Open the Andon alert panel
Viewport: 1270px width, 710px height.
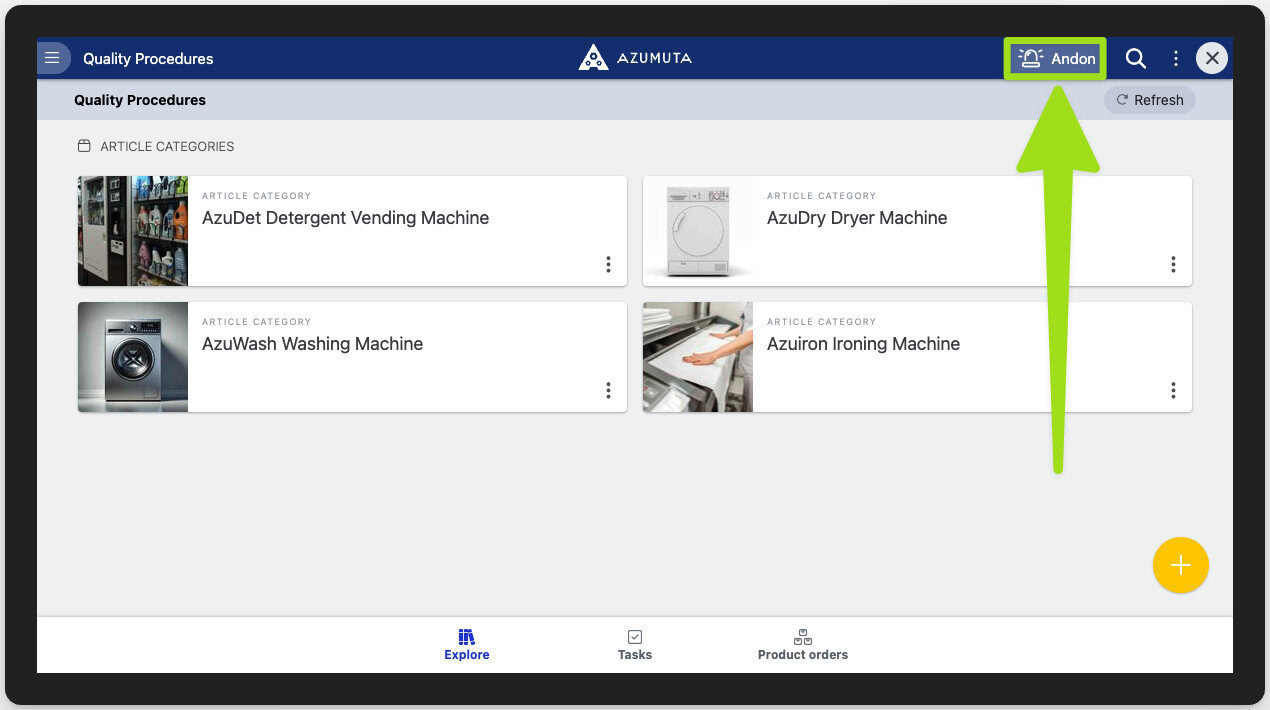coord(1055,58)
